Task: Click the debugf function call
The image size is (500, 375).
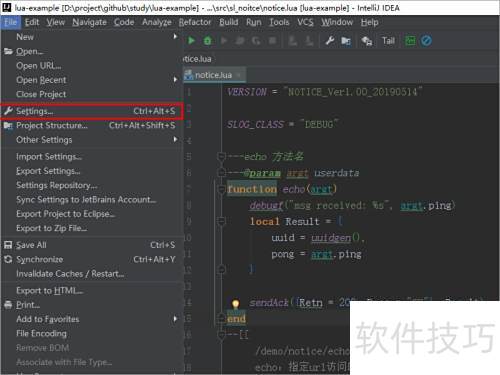Action: (x=266, y=205)
